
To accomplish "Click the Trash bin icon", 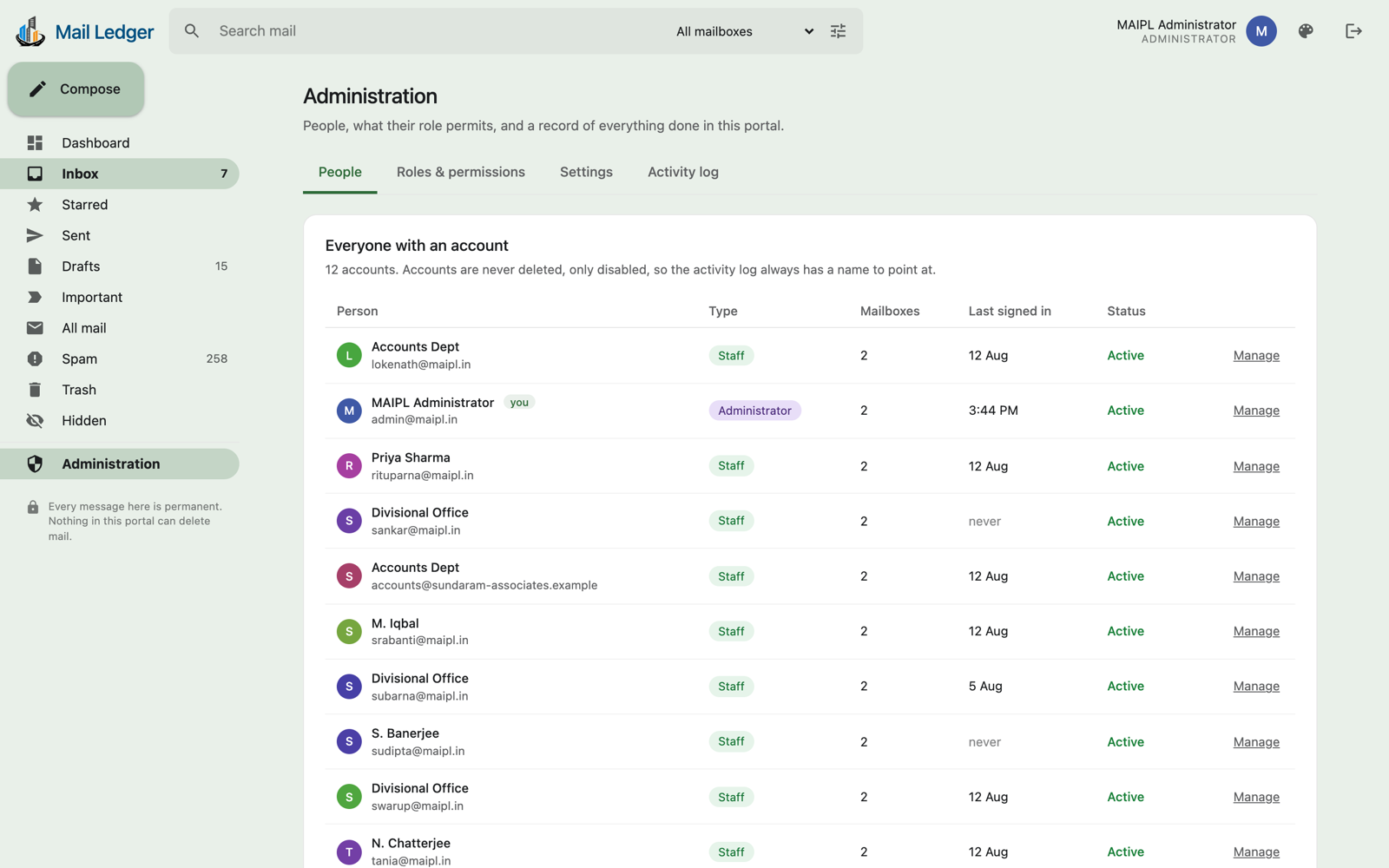I will point(35,390).
